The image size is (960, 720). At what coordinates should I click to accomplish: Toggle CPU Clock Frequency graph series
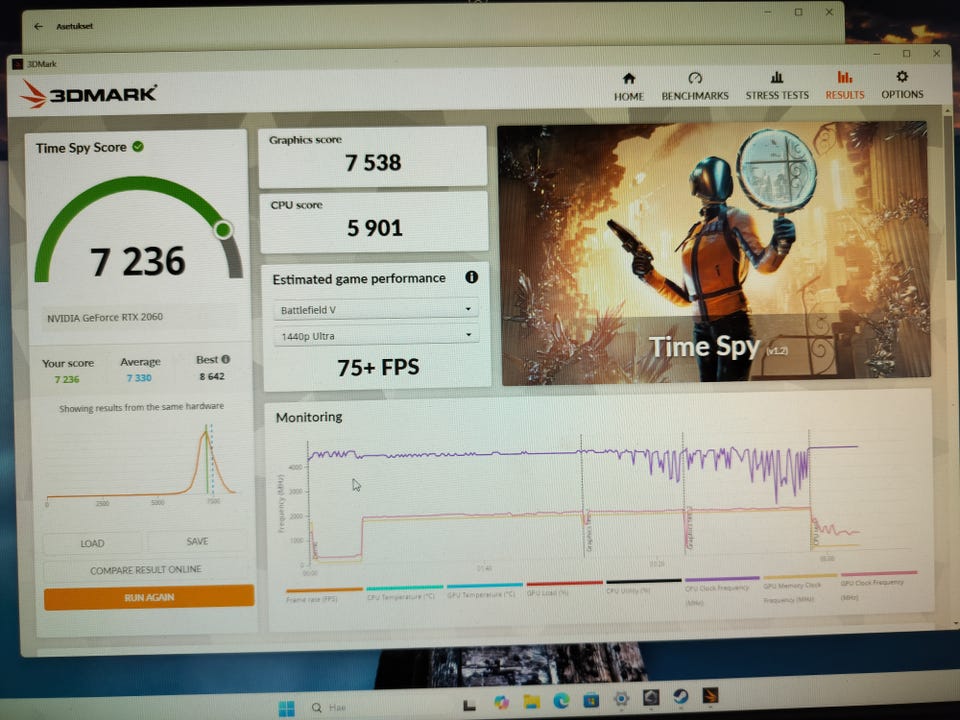[722, 590]
